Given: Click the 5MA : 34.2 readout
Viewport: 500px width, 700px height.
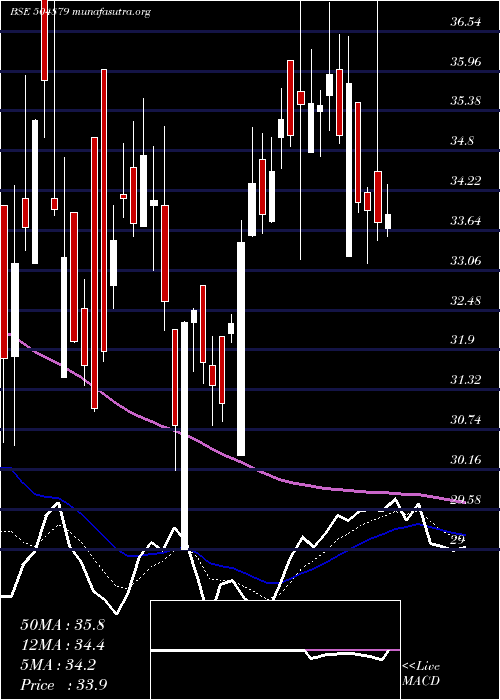Looking at the screenshot, I should coord(58,665).
